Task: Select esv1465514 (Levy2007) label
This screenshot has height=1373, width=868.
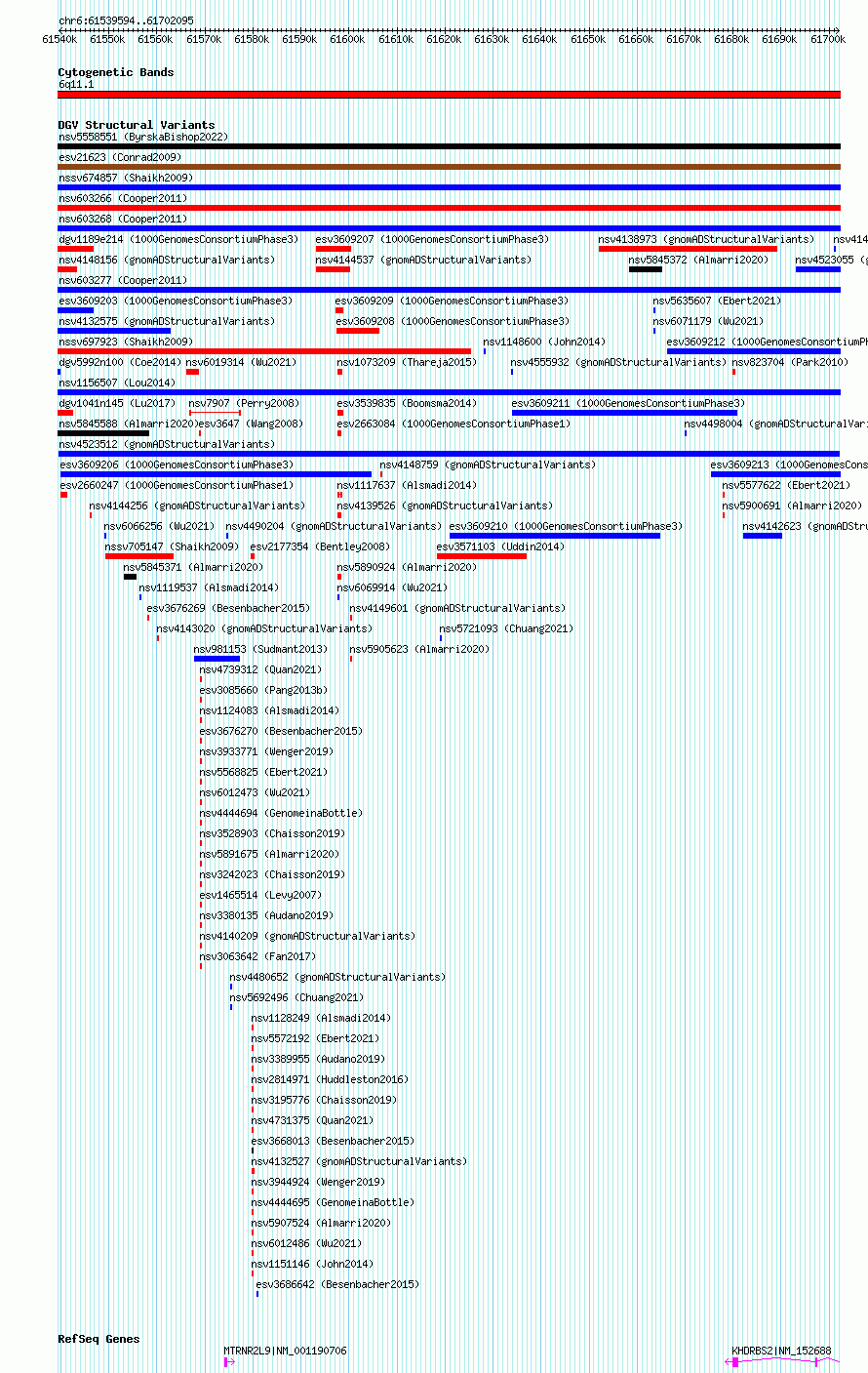Action: [x=260, y=895]
